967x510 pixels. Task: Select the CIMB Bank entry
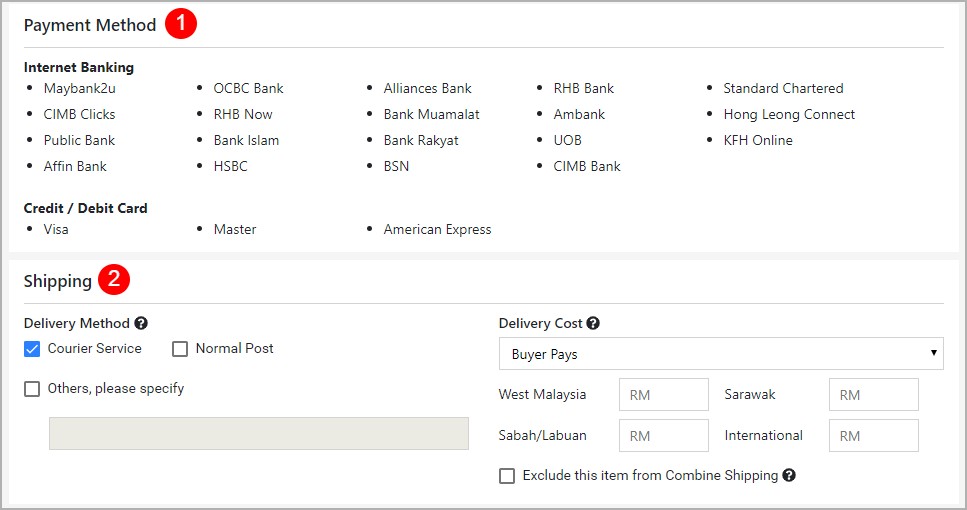click(x=587, y=166)
